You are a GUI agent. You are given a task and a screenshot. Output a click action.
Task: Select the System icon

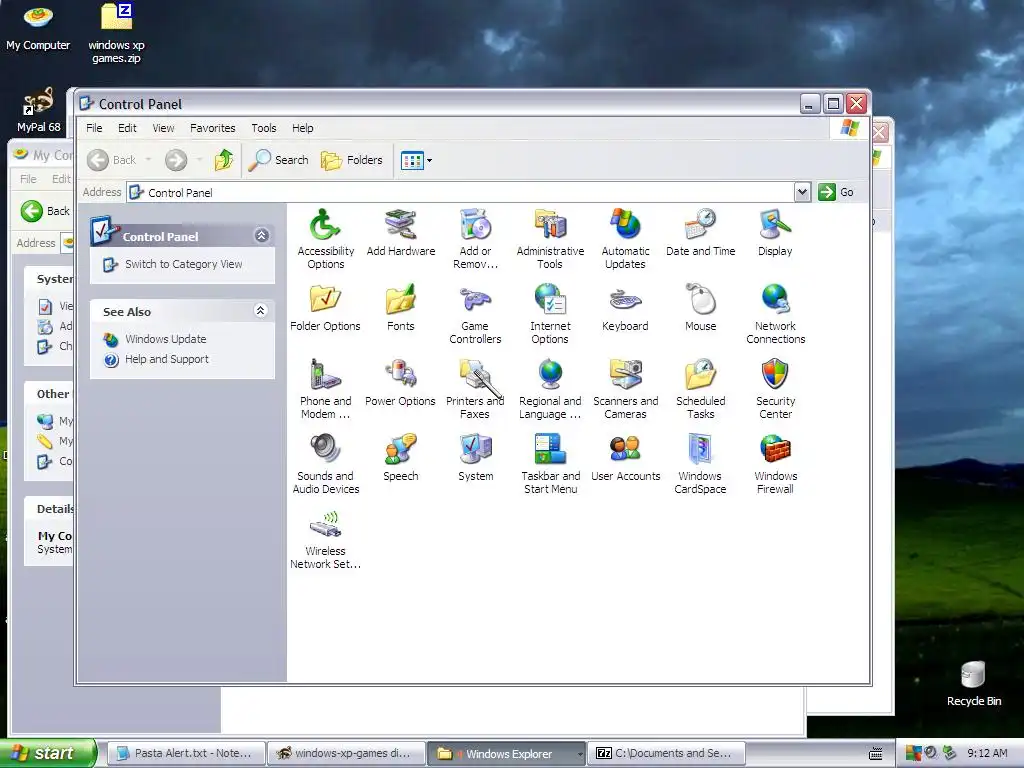click(475, 458)
